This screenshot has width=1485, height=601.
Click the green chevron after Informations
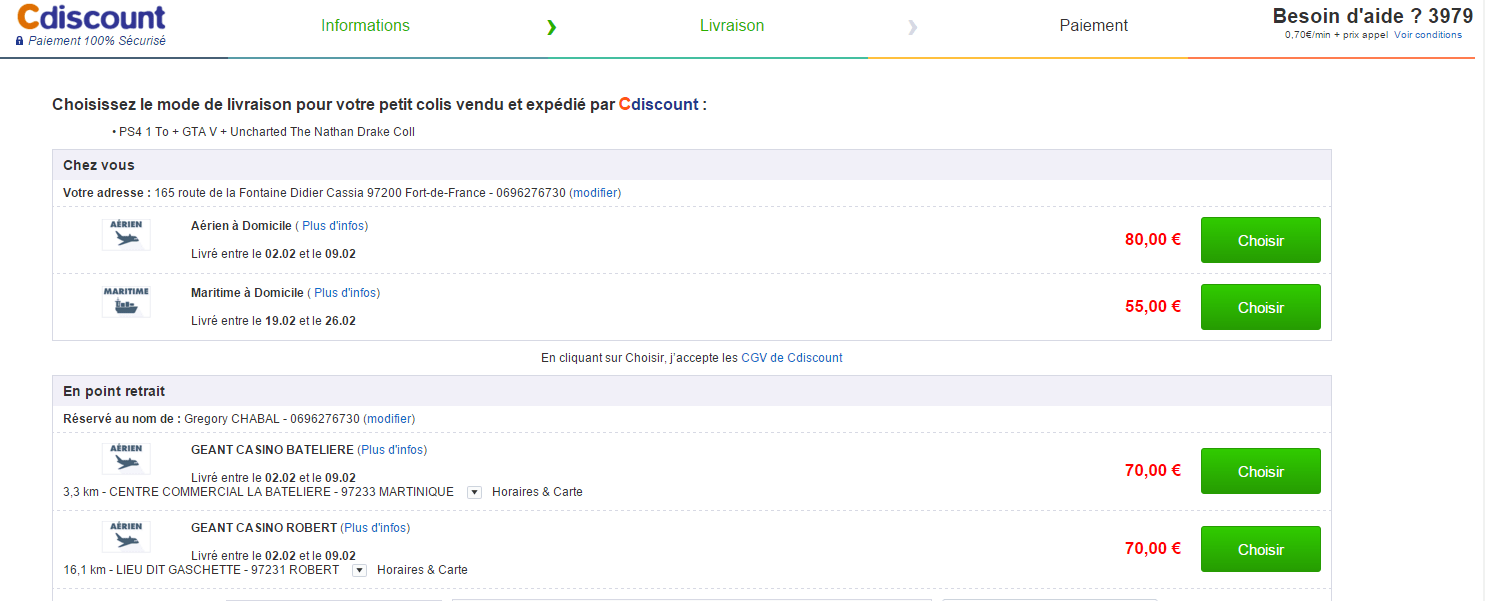point(551,27)
